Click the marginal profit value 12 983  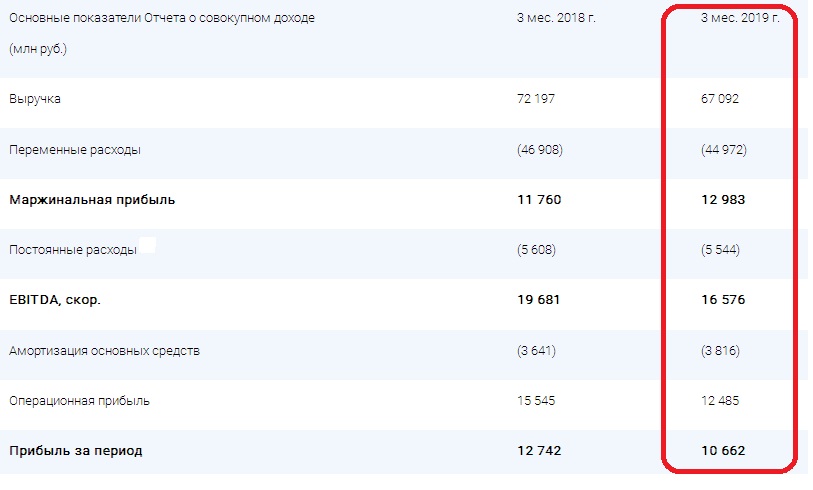(x=723, y=200)
